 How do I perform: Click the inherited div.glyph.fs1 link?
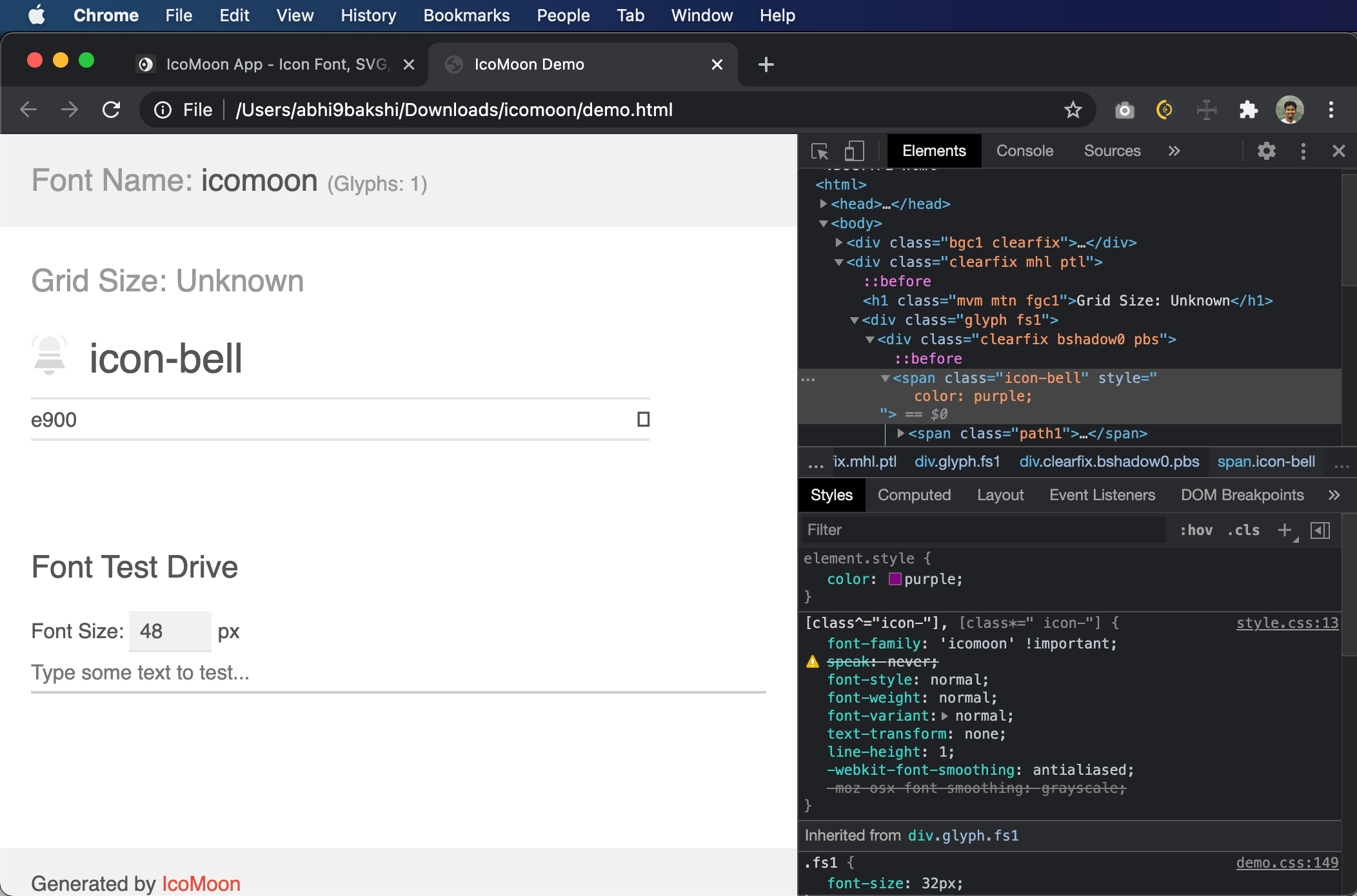point(963,836)
